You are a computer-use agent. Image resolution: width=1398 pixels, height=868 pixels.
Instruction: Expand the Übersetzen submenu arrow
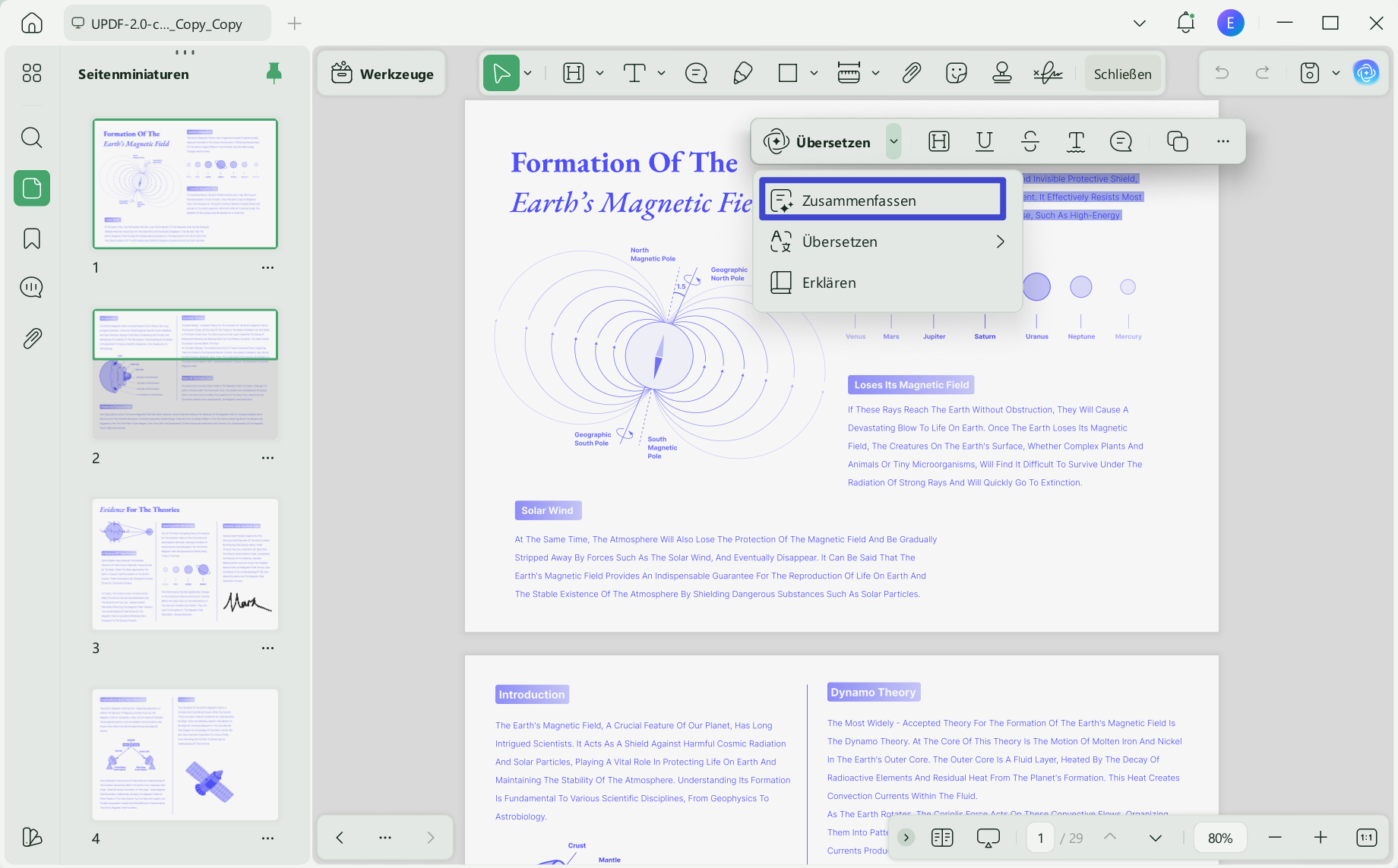point(1000,241)
